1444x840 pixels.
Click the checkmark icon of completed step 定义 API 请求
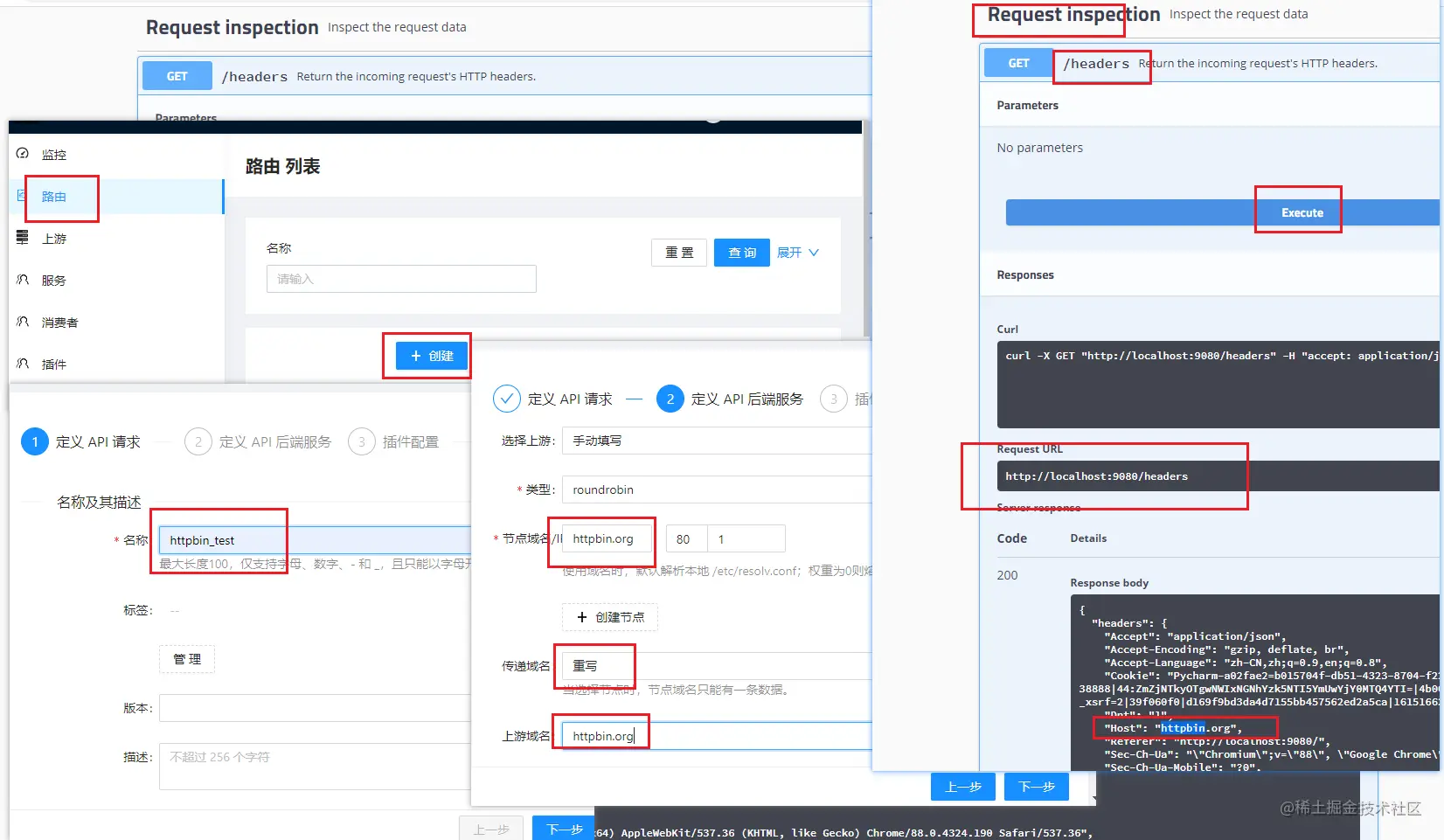coord(507,399)
